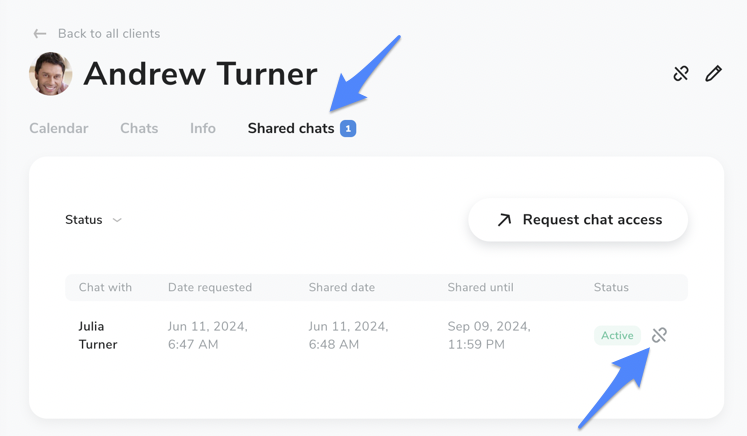The width and height of the screenshot is (747, 436).
Task: Open Julia Turner's shared chat row
Action: click(376, 335)
